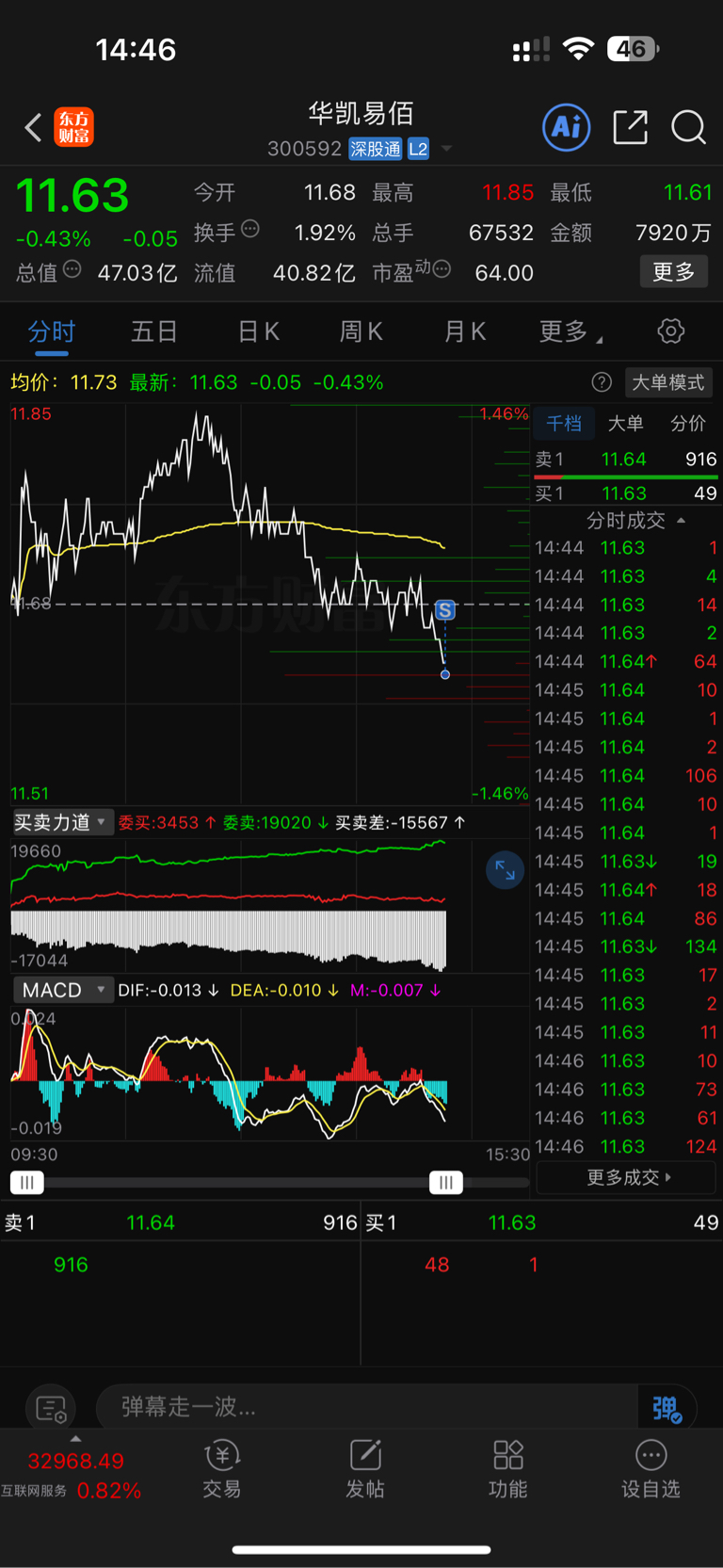Tap the L2 badge
Viewport: 723px width, 1568px height.
click(418, 149)
